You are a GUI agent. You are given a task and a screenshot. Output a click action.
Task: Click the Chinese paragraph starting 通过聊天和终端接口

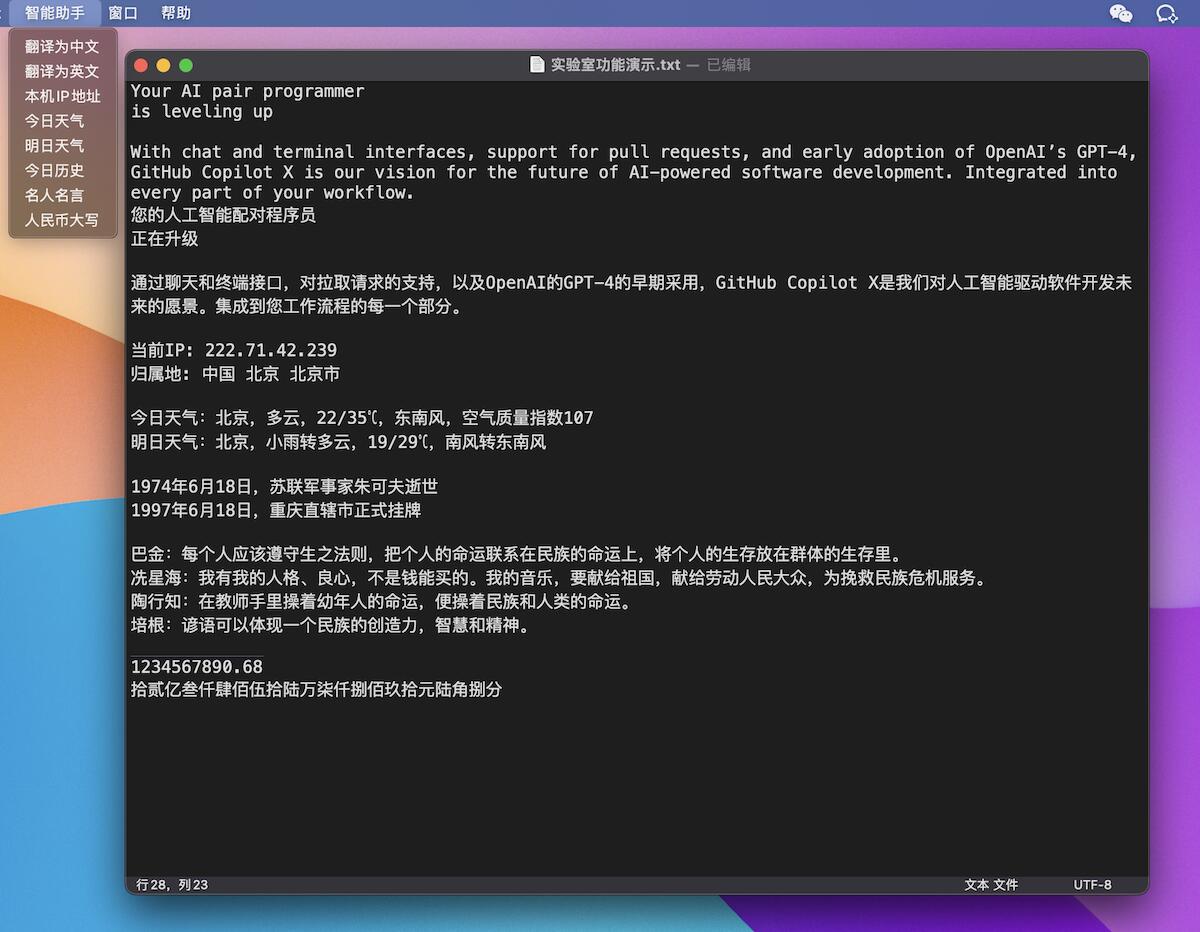coord(632,295)
